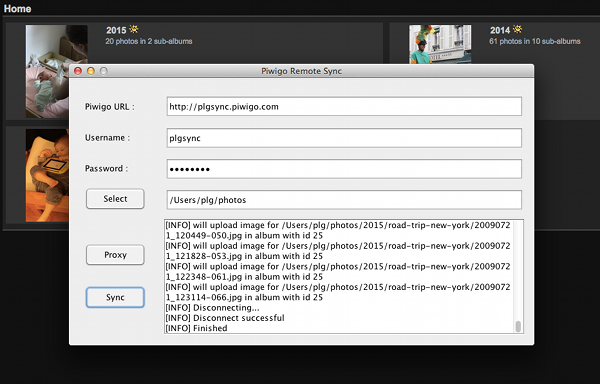Image resolution: width=600 pixels, height=384 pixels.
Task: Click the recent-photos star icon beside 2014
Action: pyautogui.click(x=517, y=29)
